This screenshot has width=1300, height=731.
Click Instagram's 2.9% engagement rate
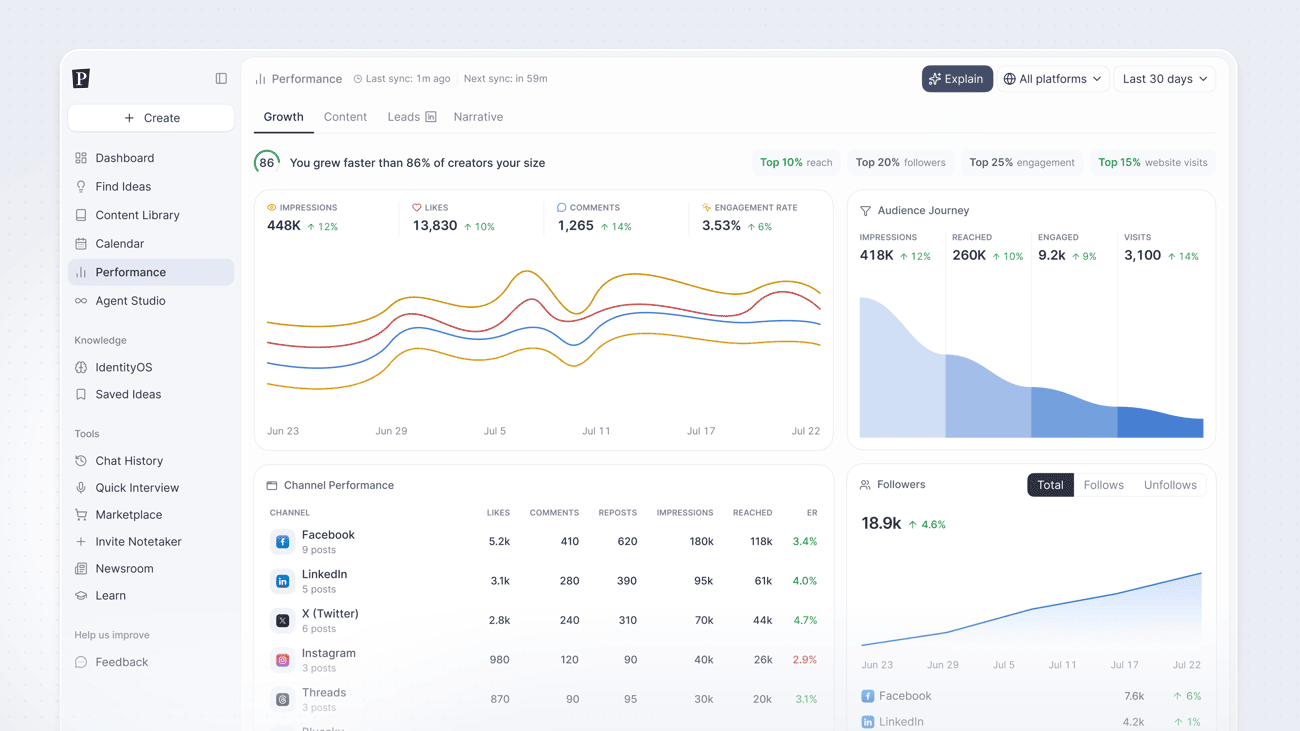[x=805, y=660]
